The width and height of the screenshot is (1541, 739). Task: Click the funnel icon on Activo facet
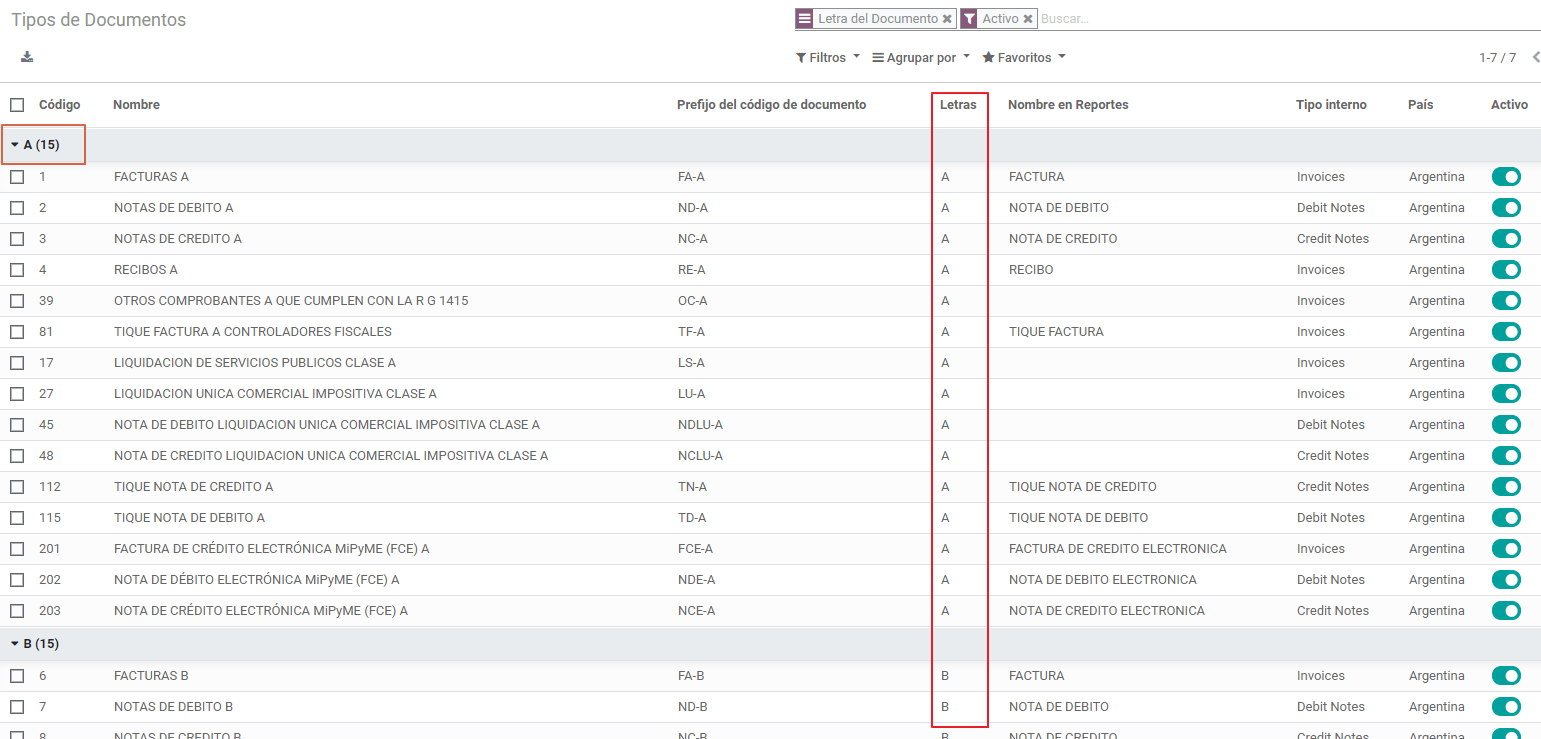pyautogui.click(x=969, y=19)
